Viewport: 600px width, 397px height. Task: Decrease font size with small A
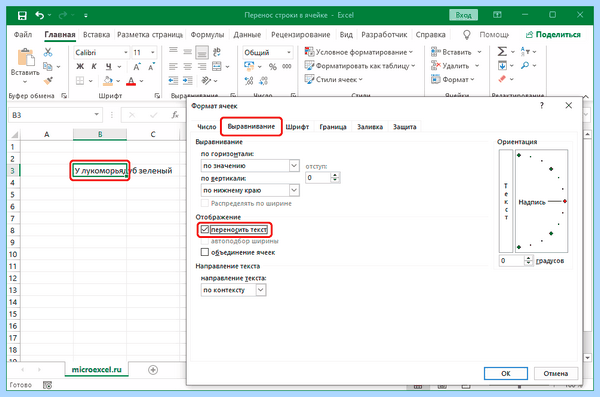click(152, 67)
